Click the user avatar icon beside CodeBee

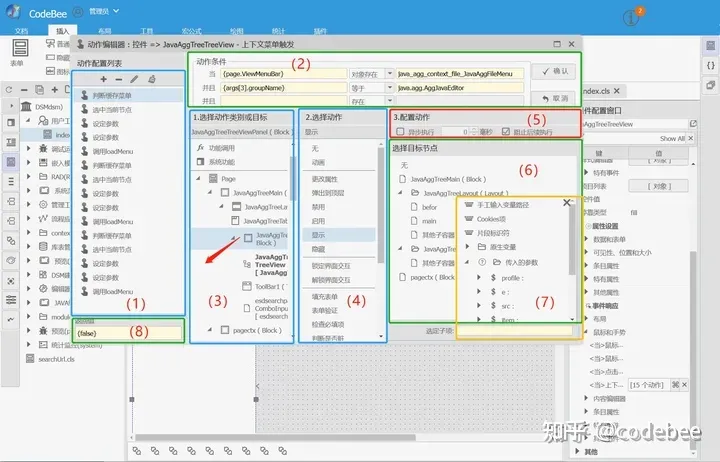[x=79, y=12]
